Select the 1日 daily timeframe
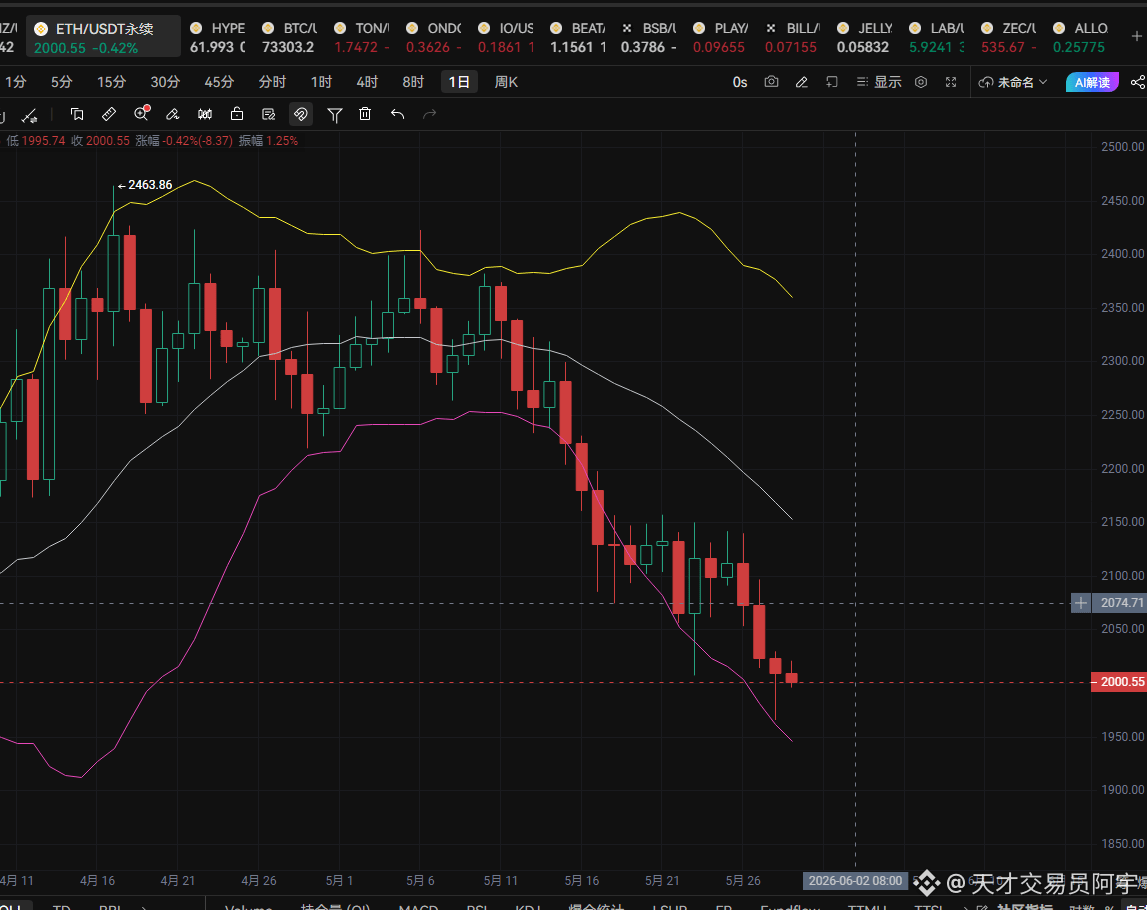This screenshot has height=910, width=1147. click(459, 82)
